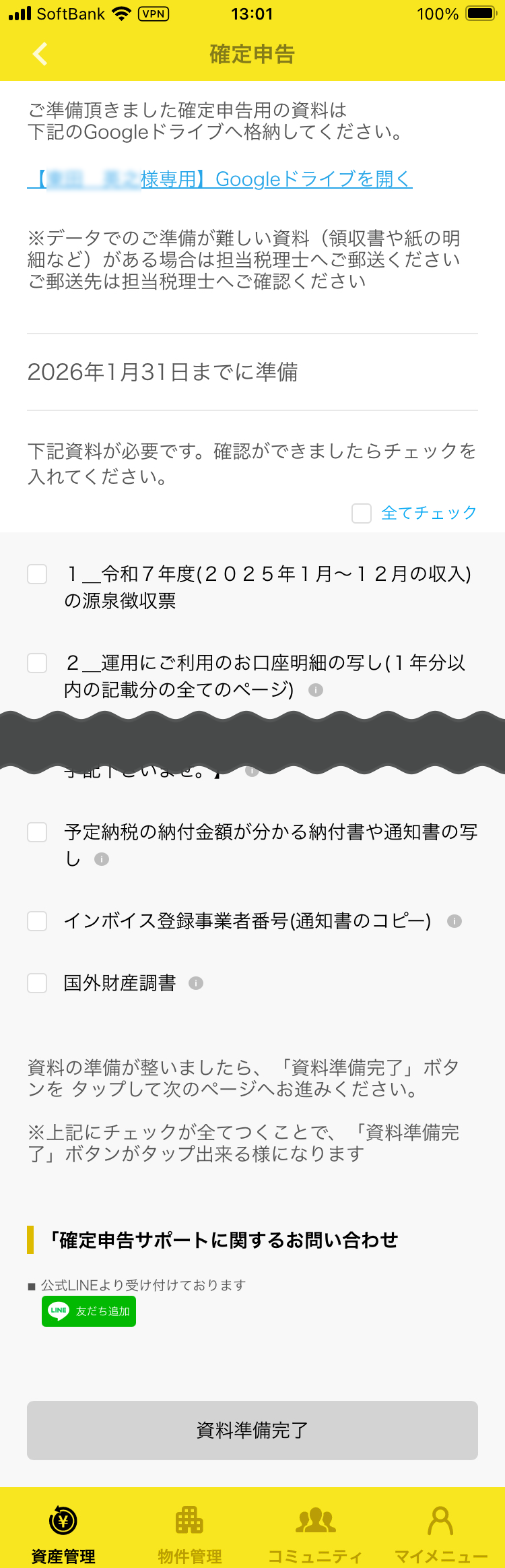Tap info icon beside お口座明細の写し
Screen dimensions: 505x1568
[x=316, y=690]
